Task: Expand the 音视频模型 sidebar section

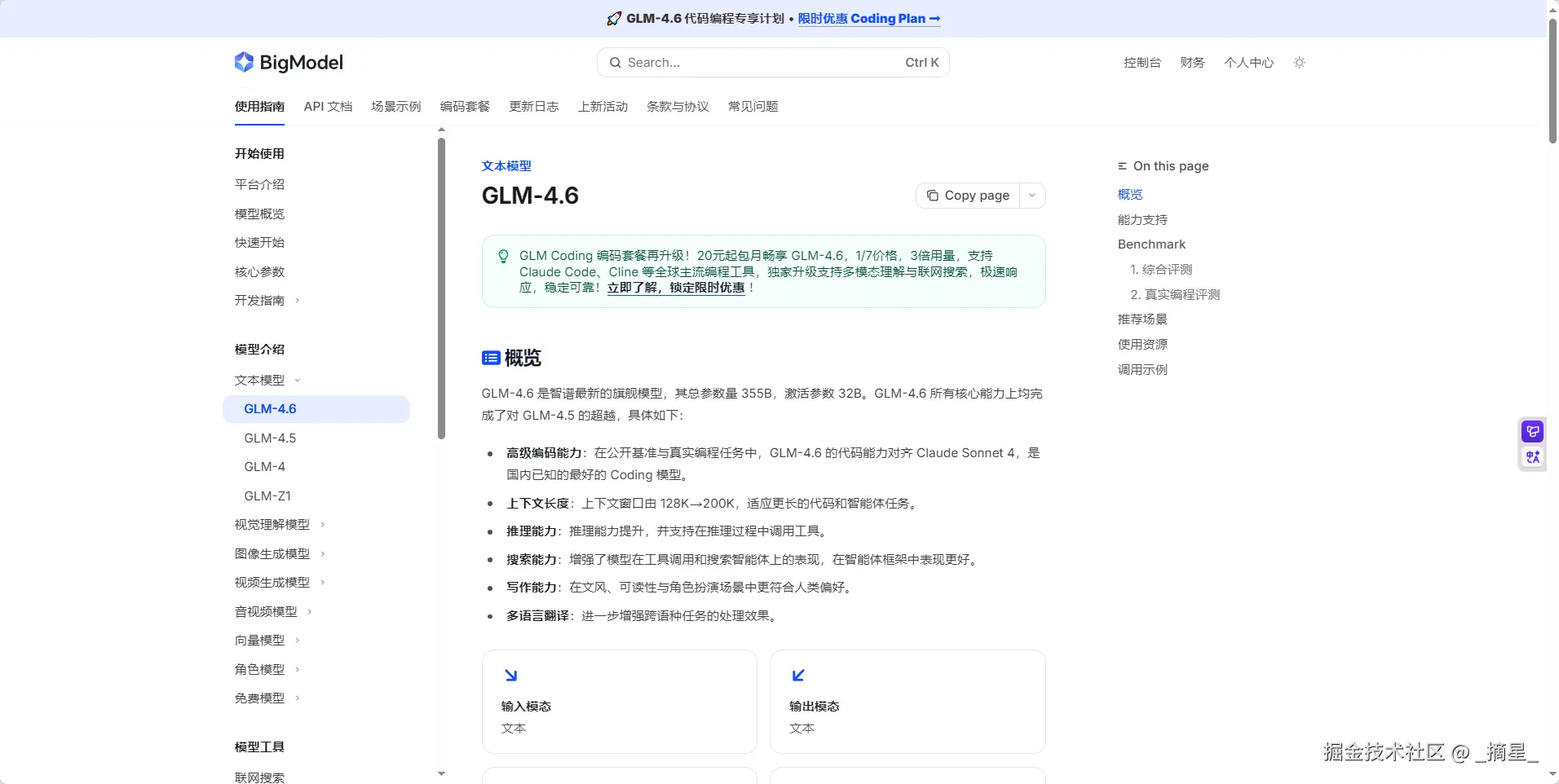Action: [273, 612]
